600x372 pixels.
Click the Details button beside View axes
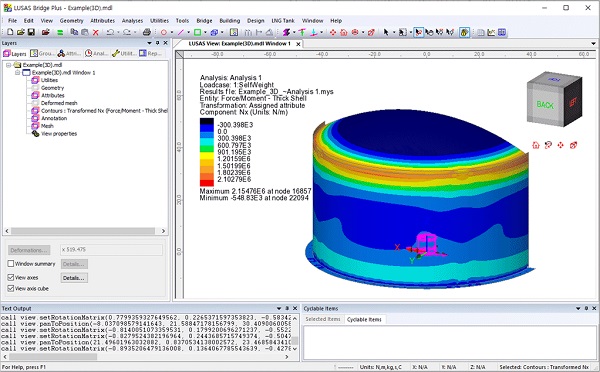pos(74,278)
